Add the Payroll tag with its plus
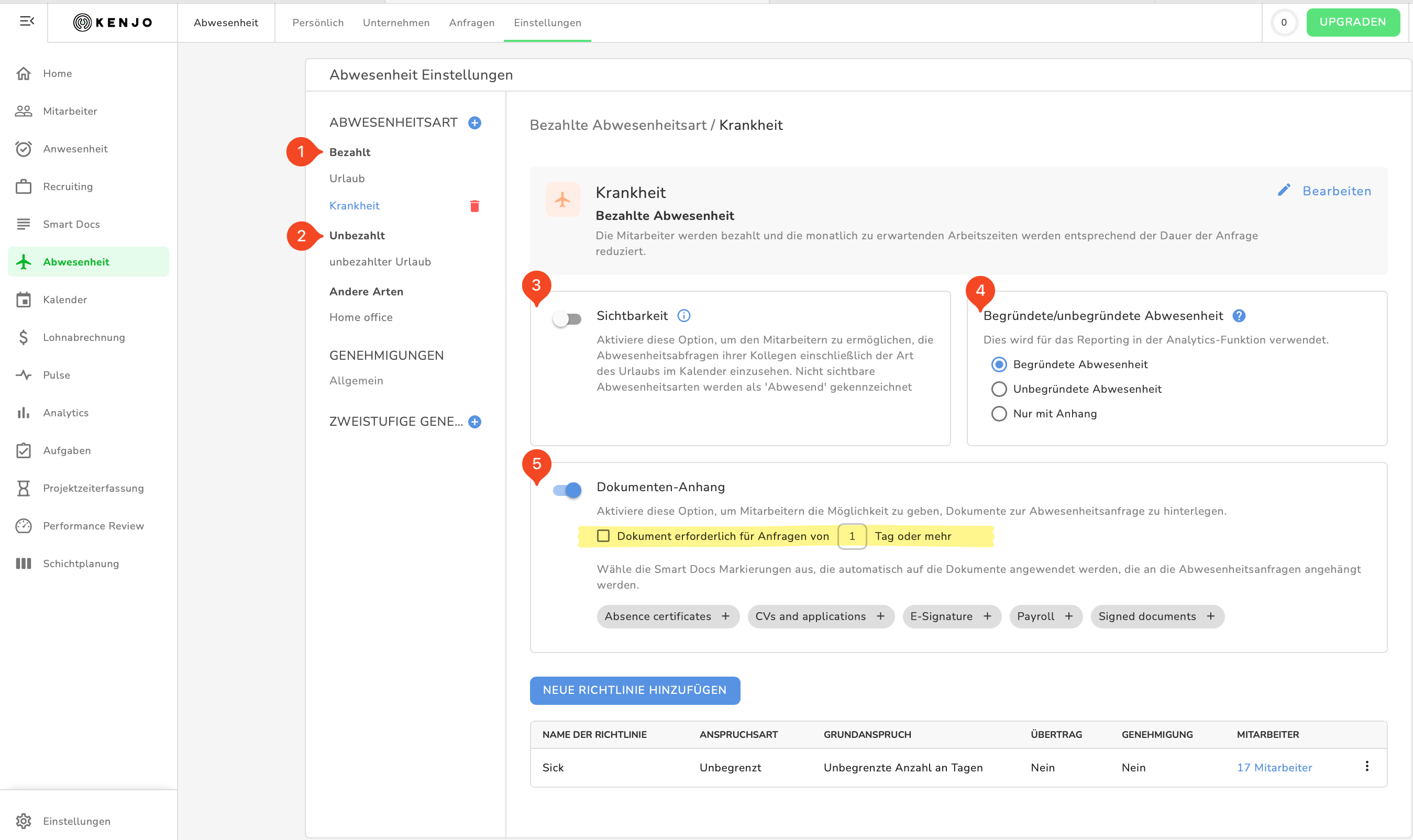Image resolution: width=1413 pixels, height=840 pixels. [x=1069, y=616]
